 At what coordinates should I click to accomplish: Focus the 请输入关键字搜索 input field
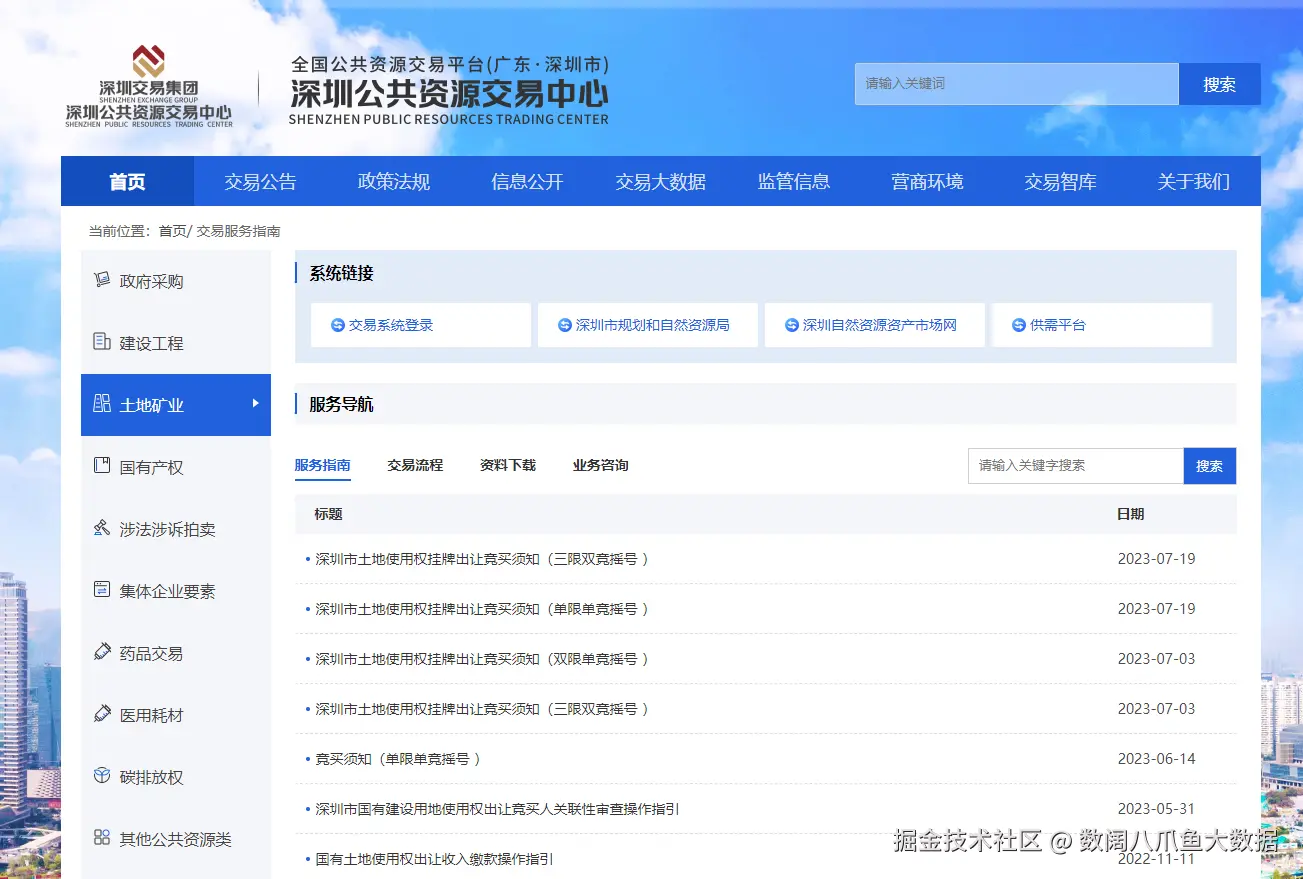(1076, 465)
